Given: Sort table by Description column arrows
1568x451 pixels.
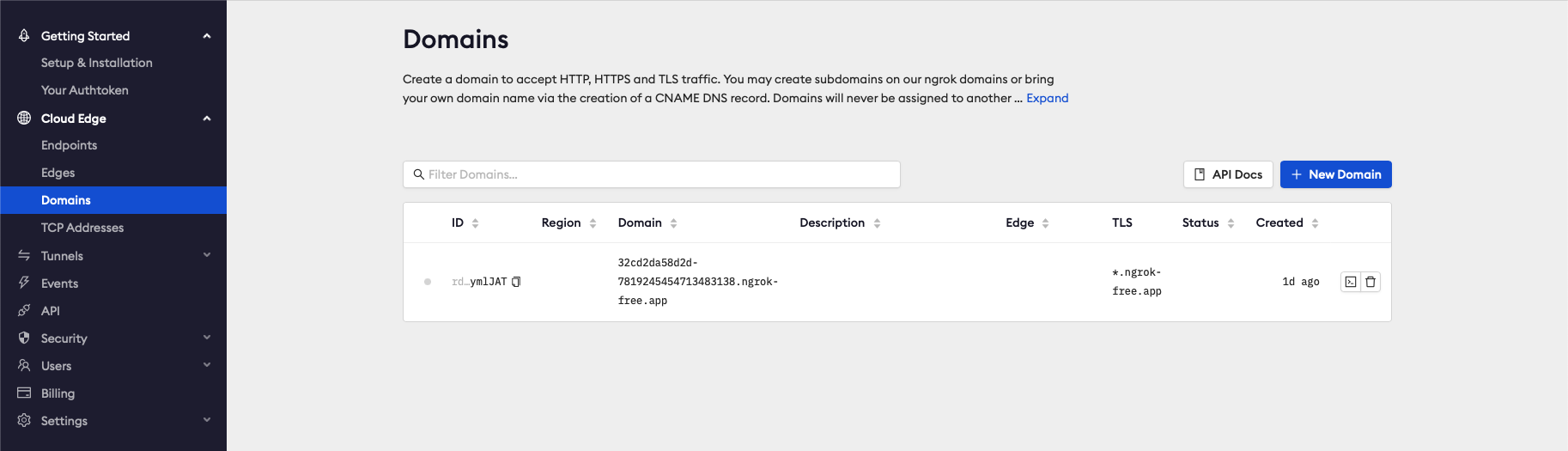Looking at the screenshot, I should [x=877, y=223].
